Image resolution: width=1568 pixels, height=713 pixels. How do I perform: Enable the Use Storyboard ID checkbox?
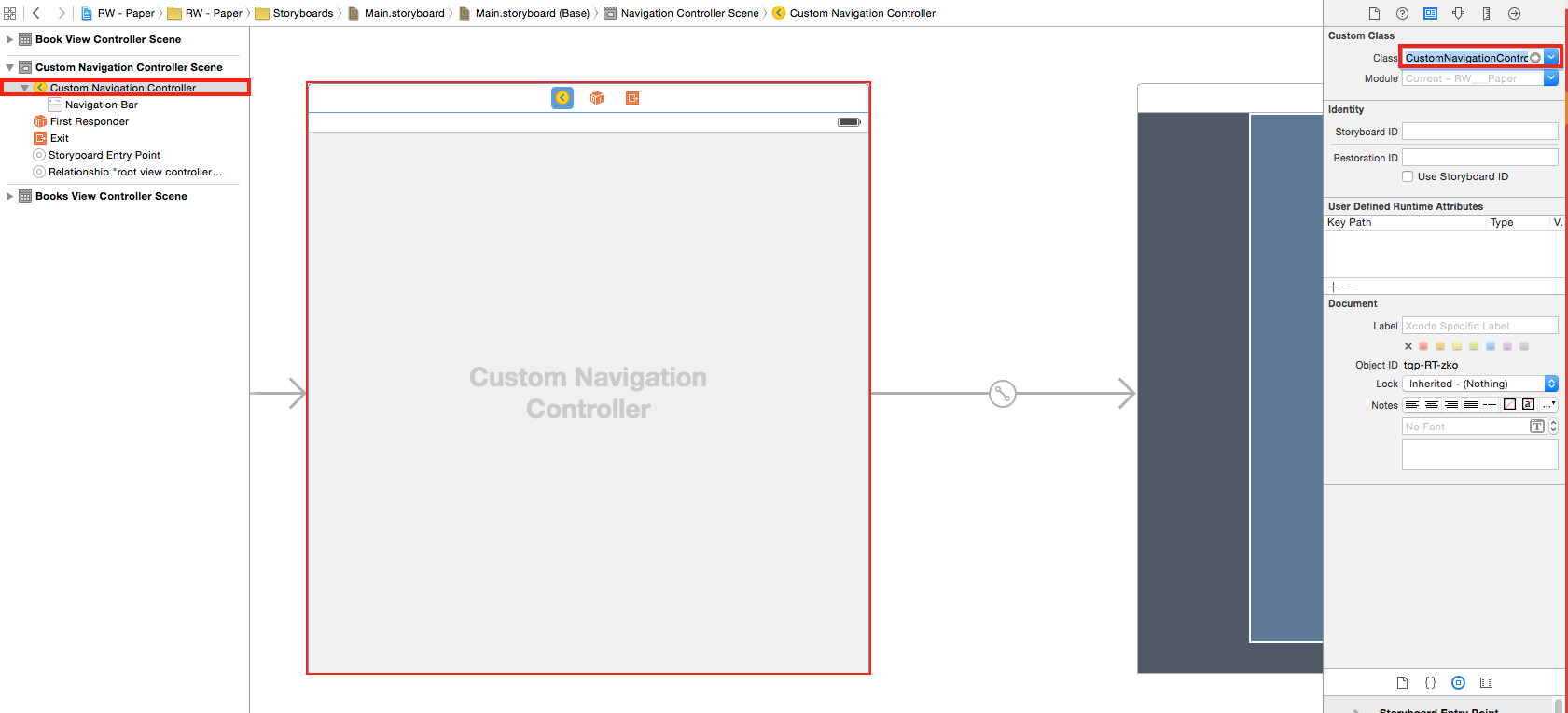coord(1408,176)
